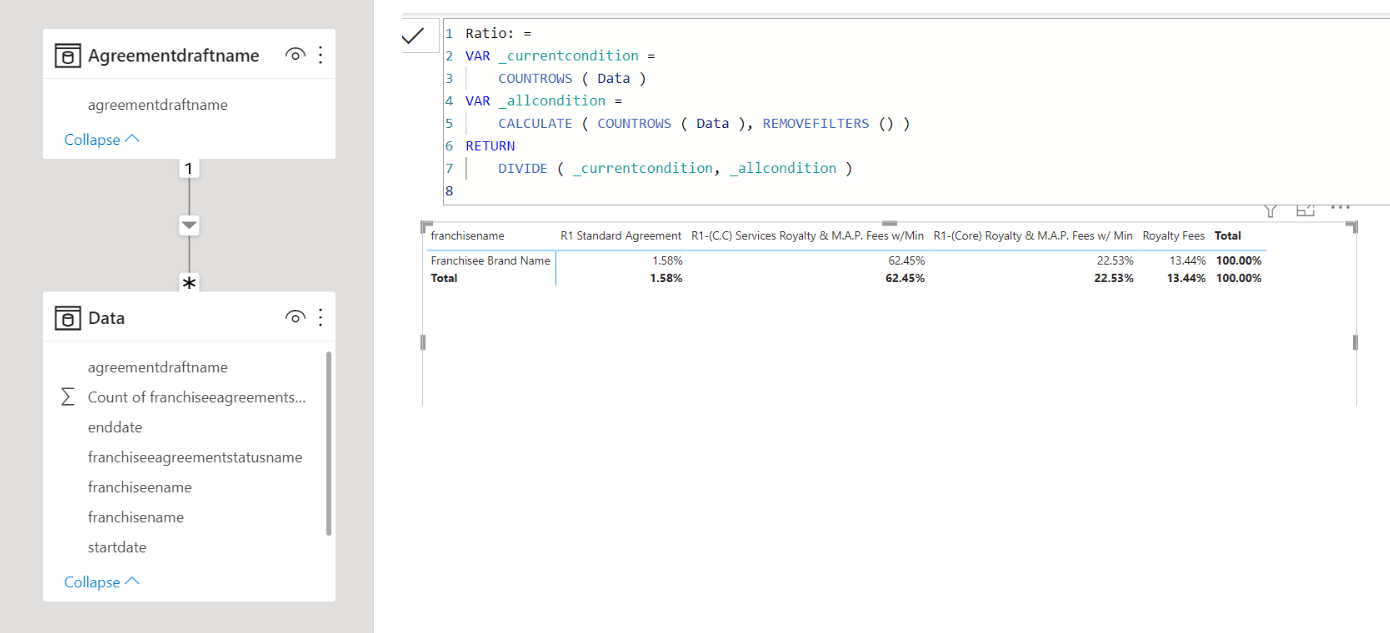Place cursor on the Ratio: = line
The height and width of the screenshot is (633, 1390).
(x=498, y=33)
